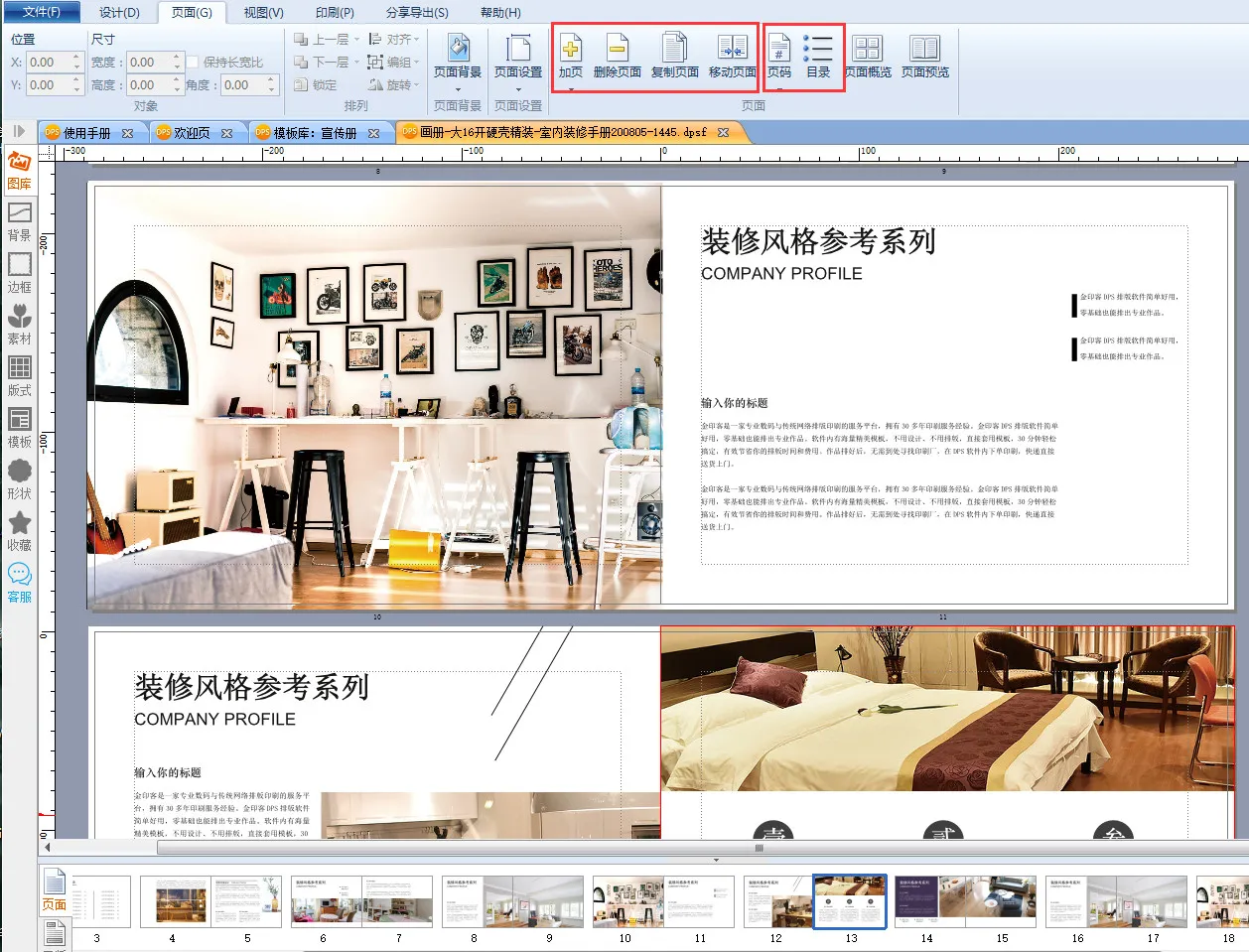Image resolution: width=1249 pixels, height=952 pixels.
Task: Open the 文件(F) menu
Action: pyautogui.click(x=41, y=12)
